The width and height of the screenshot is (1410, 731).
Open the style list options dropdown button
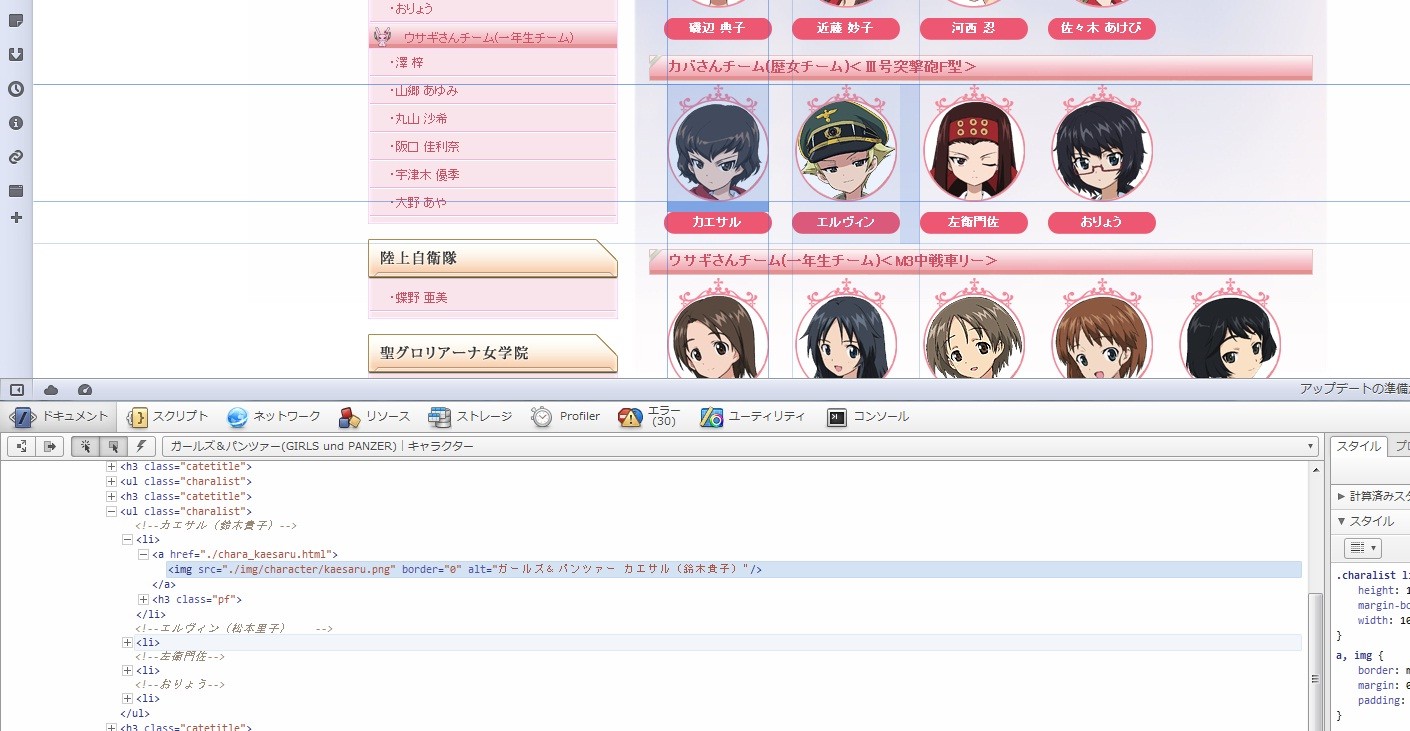(x=1362, y=548)
